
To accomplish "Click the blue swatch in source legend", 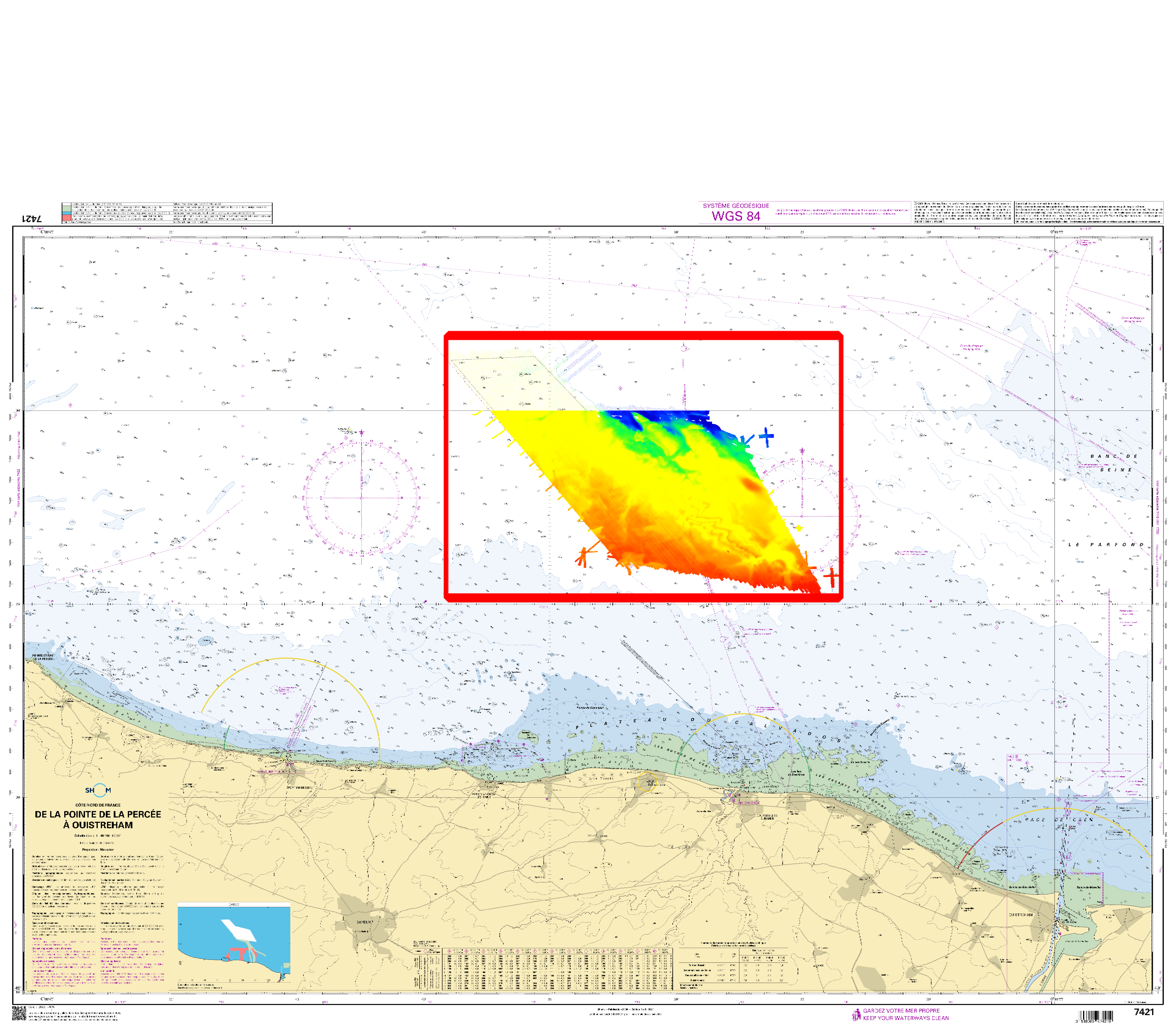I will 67,213.
